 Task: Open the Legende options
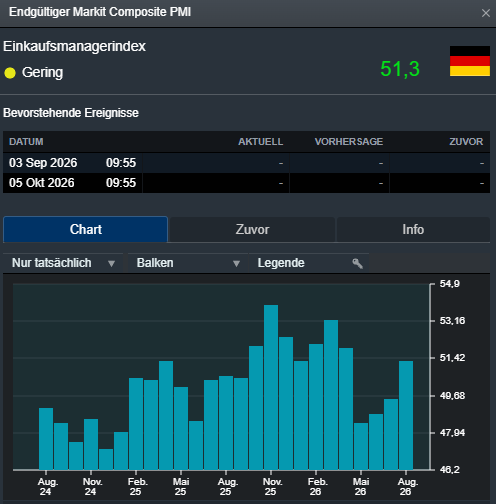click(x=309, y=263)
